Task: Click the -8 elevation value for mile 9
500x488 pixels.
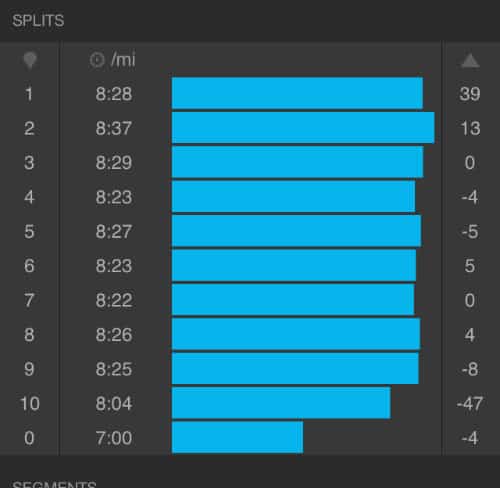Action: [470, 369]
